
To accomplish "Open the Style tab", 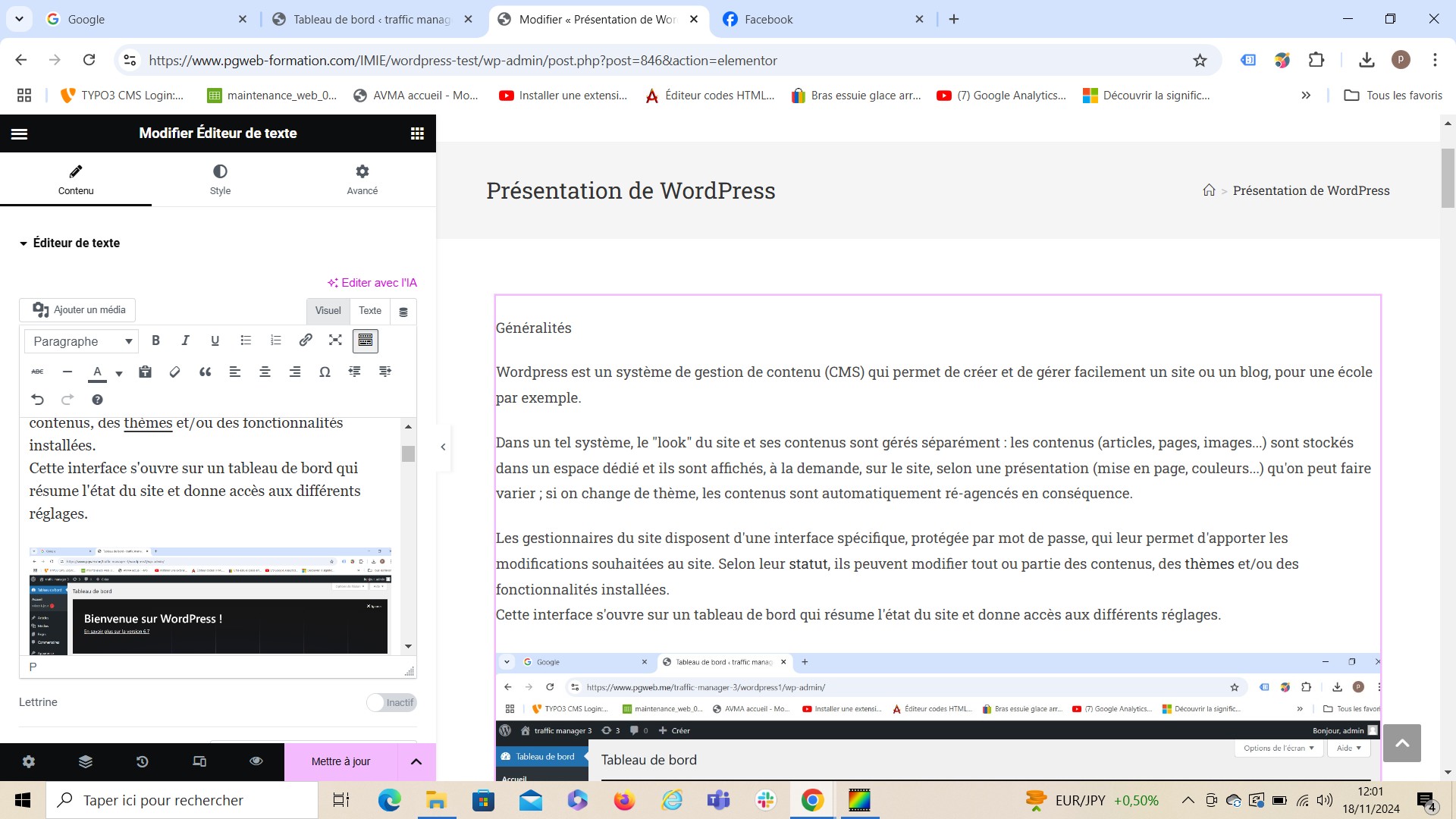I will point(220,180).
